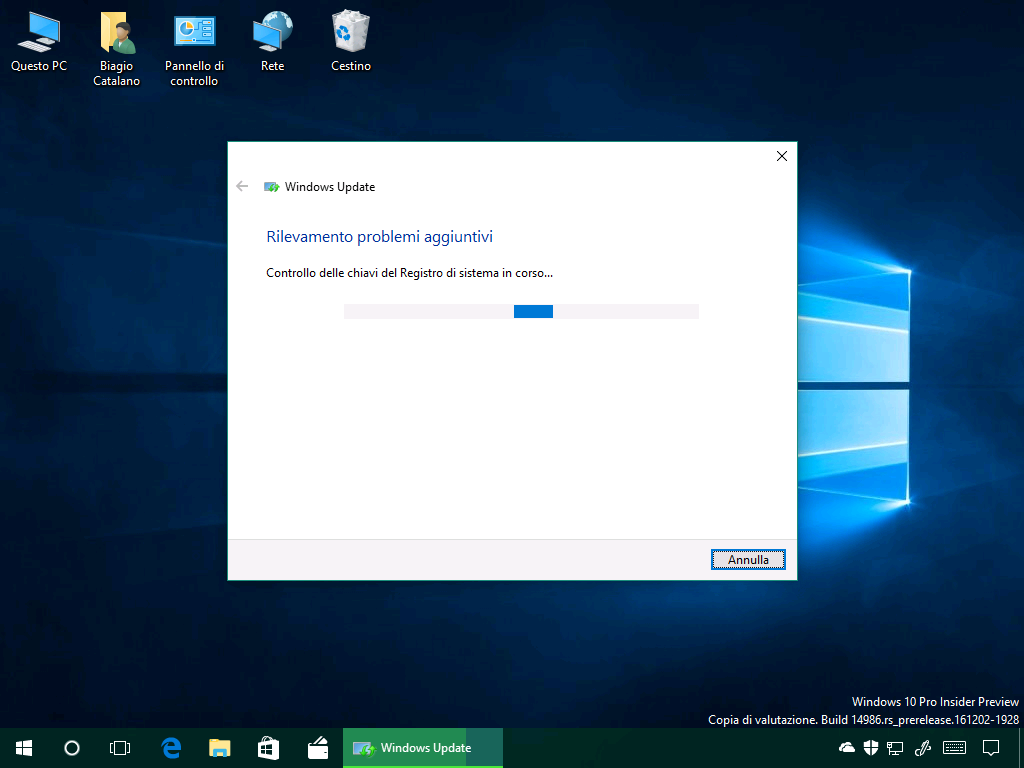The image size is (1024, 768).
Task: Open Task View from the taskbar
Action: 120,748
